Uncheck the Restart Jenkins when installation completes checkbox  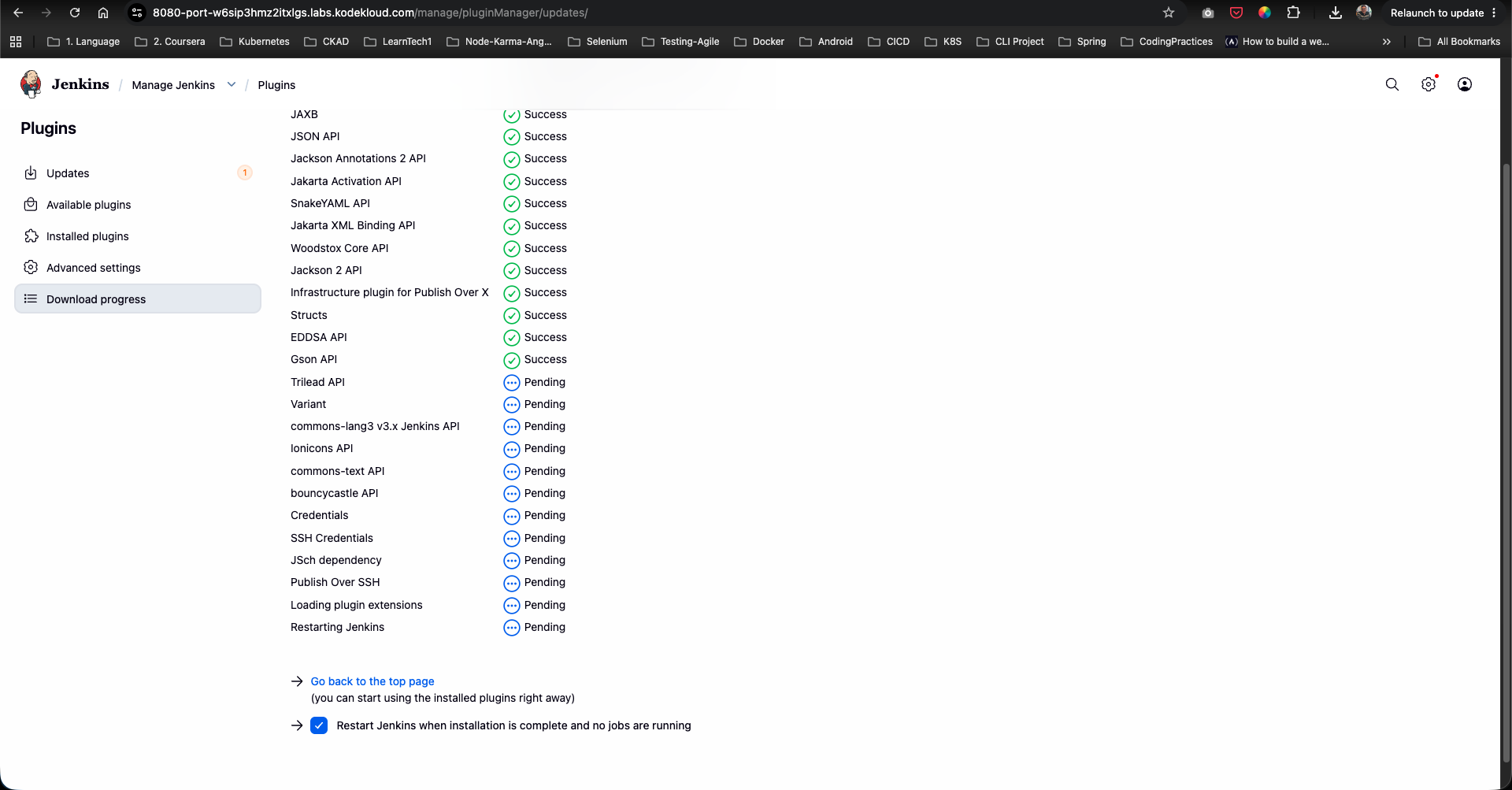319,725
